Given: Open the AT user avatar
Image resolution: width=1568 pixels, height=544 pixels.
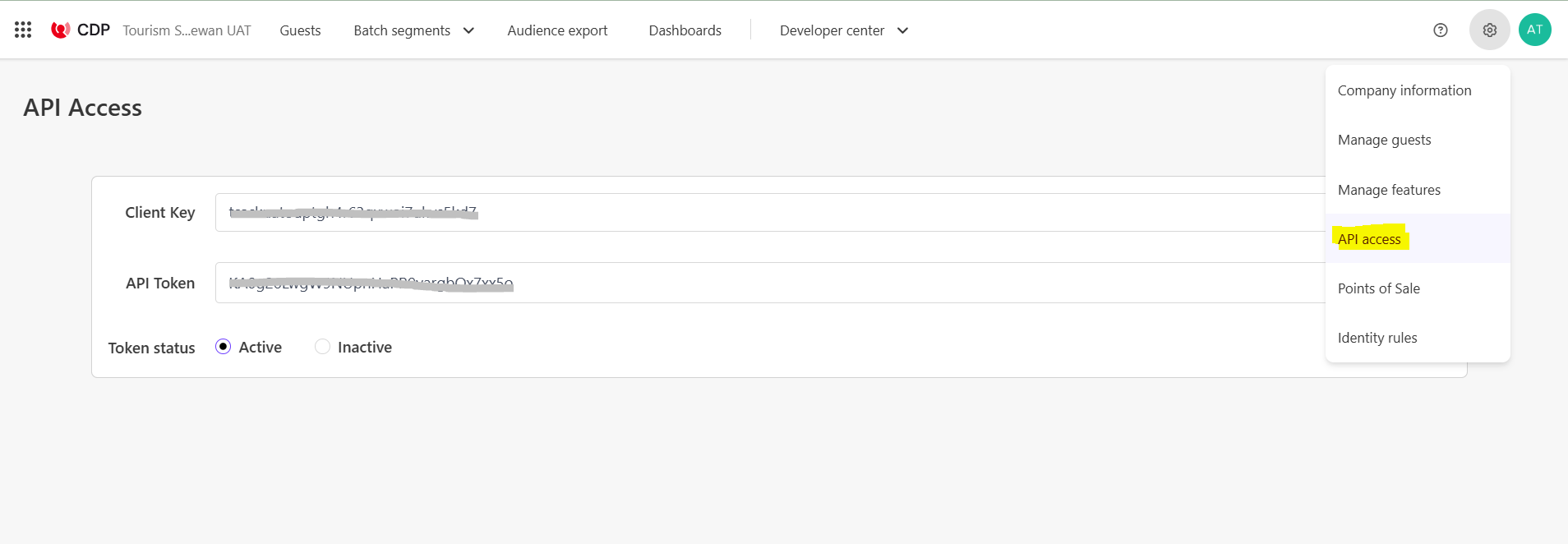Looking at the screenshot, I should tap(1534, 30).
